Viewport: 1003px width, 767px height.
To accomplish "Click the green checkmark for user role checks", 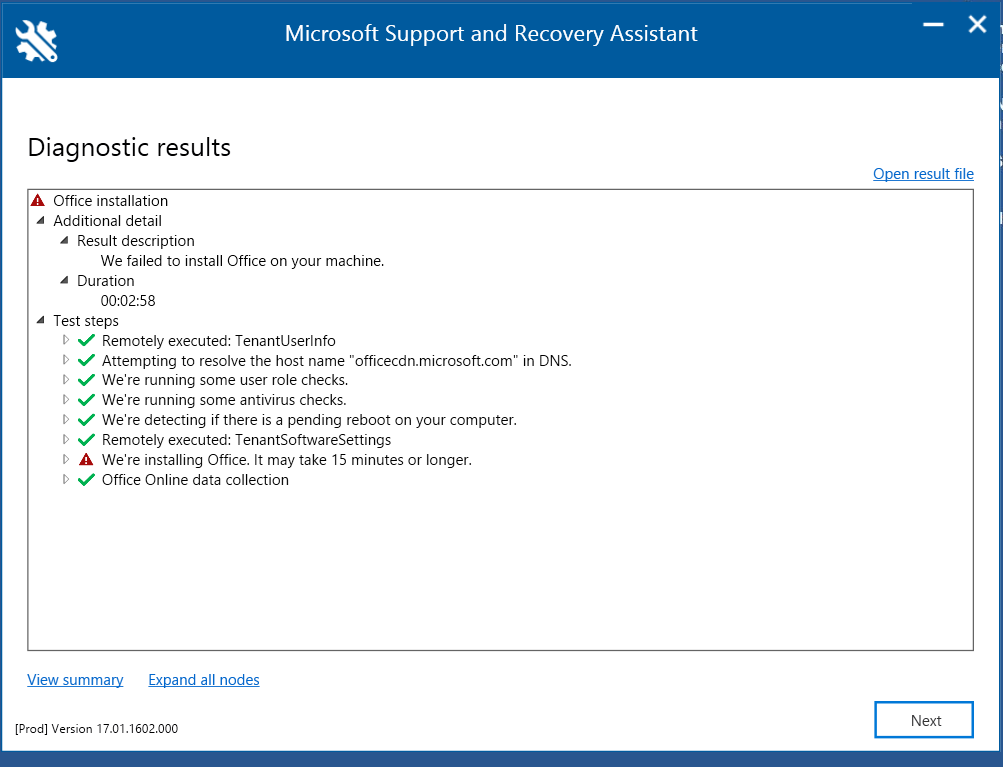I will [86, 380].
